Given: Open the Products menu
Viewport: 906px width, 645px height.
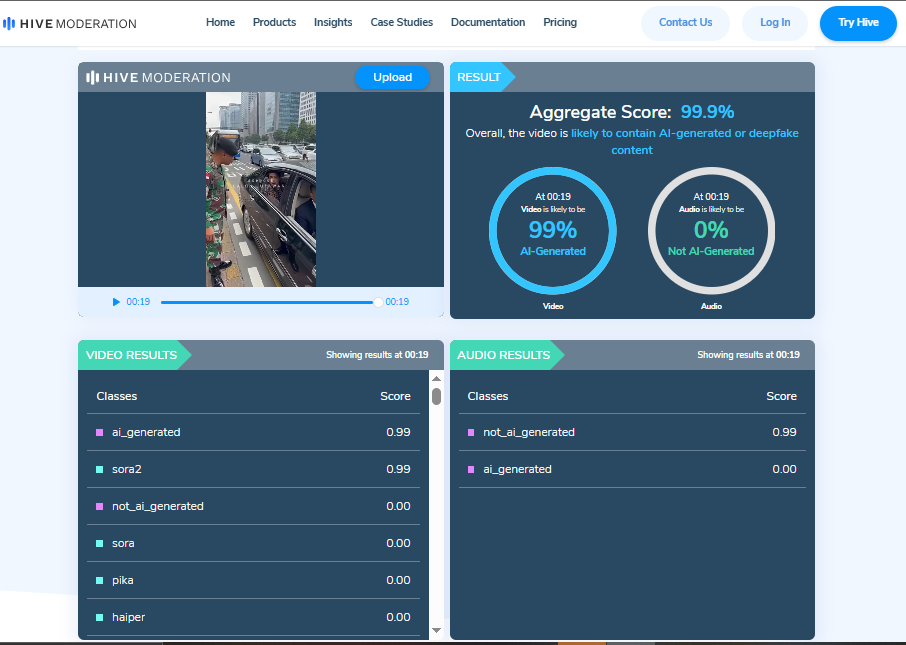Looking at the screenshot, I should (274, 22).
